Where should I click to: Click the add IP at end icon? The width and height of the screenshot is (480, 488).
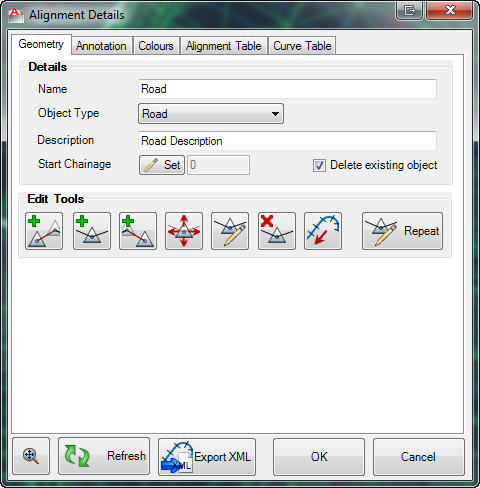tap(44, 231)
